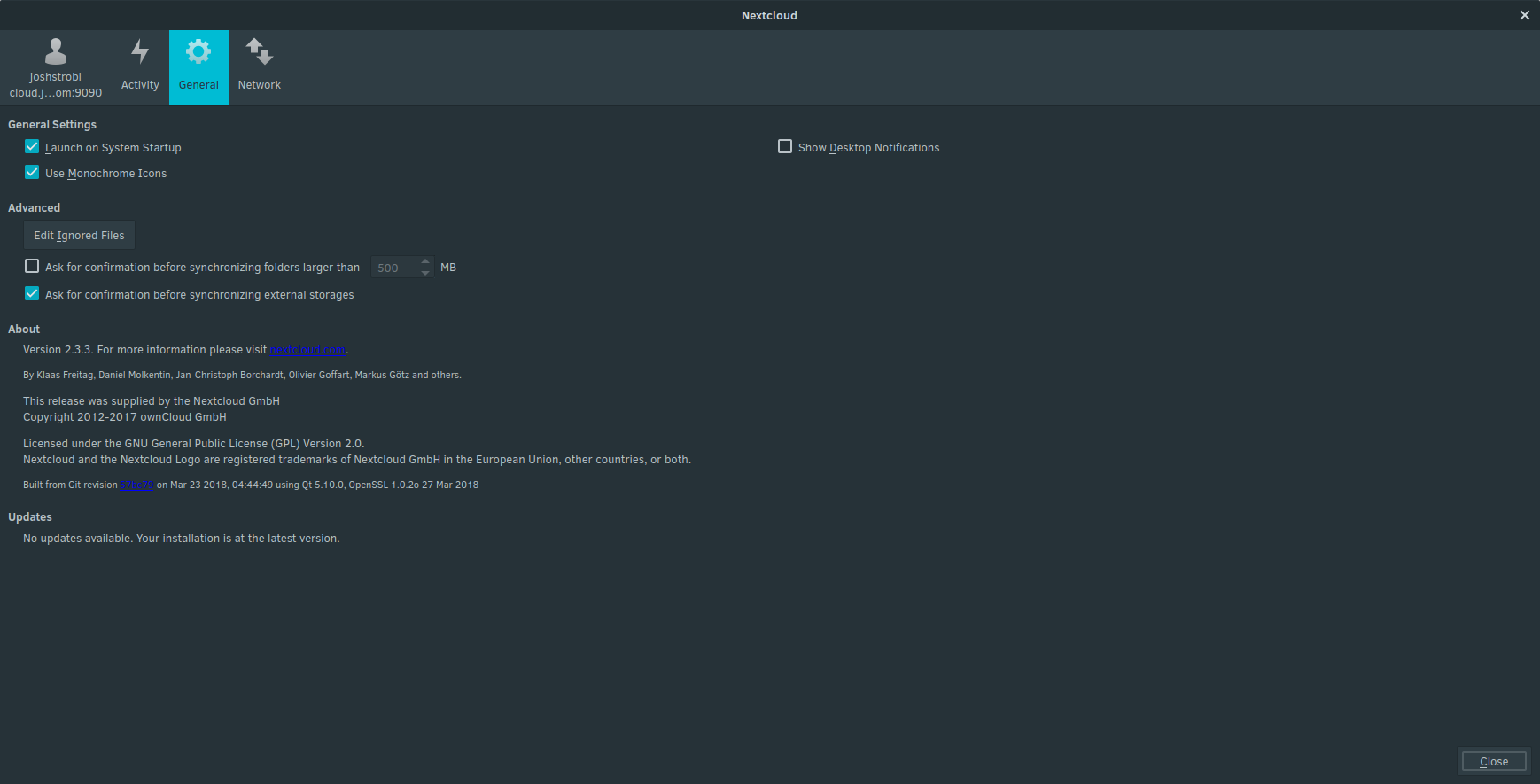The width and height of the screenshot is (1540, 784).
Task: Click 'Copyright 2012-2017 ownCloud GmbH' text
Action: [125, 417]
